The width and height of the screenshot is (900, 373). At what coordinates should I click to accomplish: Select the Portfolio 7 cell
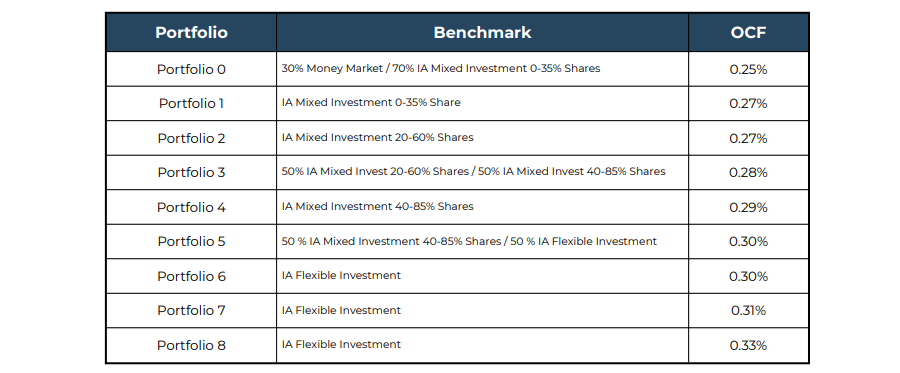pyautogui.click(x=191, y=310)
